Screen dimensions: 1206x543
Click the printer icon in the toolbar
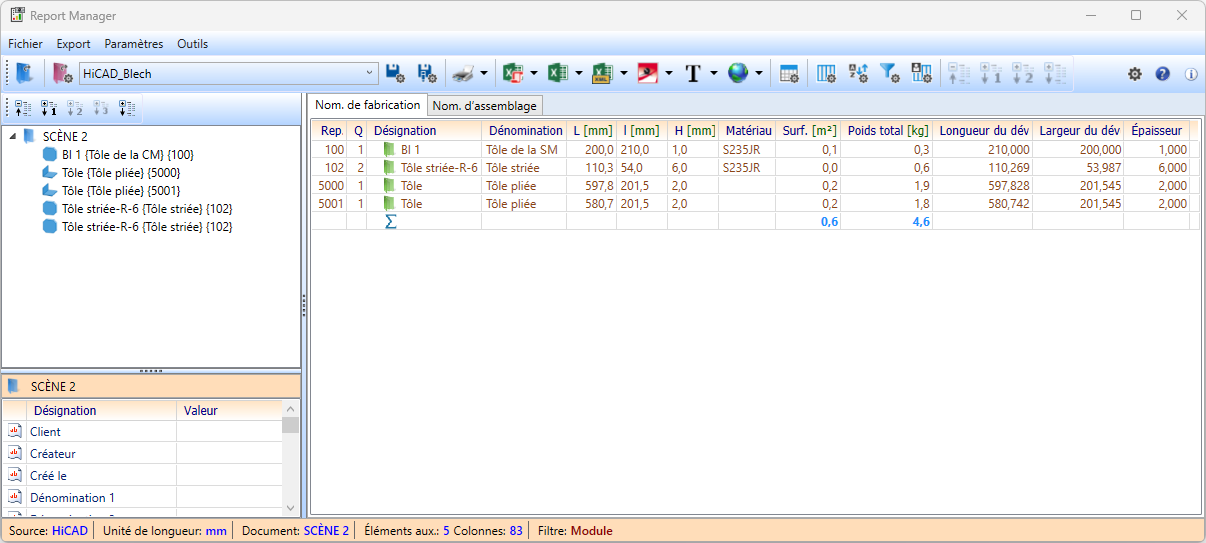point(461,73)
